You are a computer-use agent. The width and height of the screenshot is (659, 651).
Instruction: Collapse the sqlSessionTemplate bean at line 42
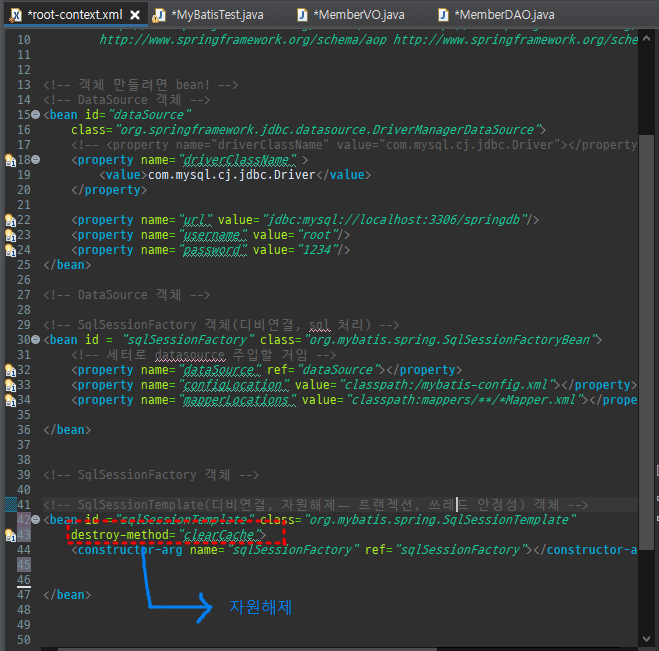(36, 519)
